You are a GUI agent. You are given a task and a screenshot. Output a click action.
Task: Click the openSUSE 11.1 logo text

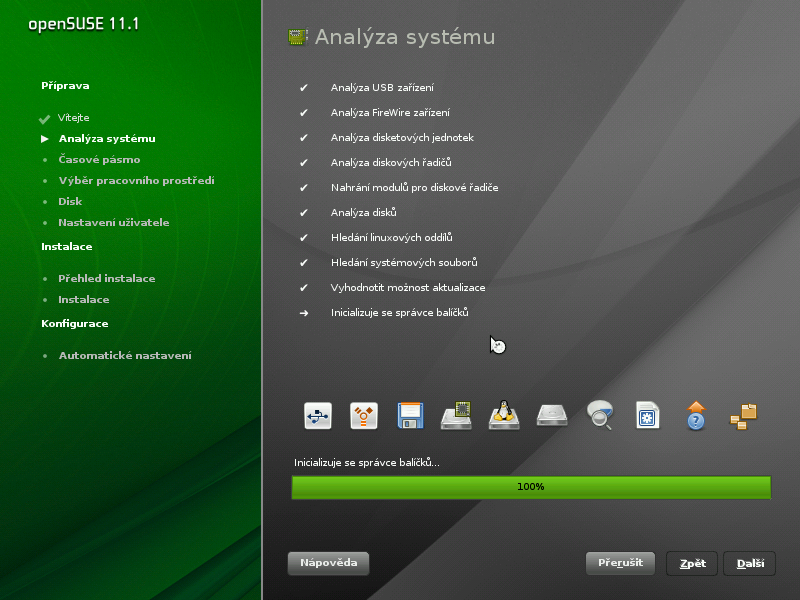[x=84, y=24]
